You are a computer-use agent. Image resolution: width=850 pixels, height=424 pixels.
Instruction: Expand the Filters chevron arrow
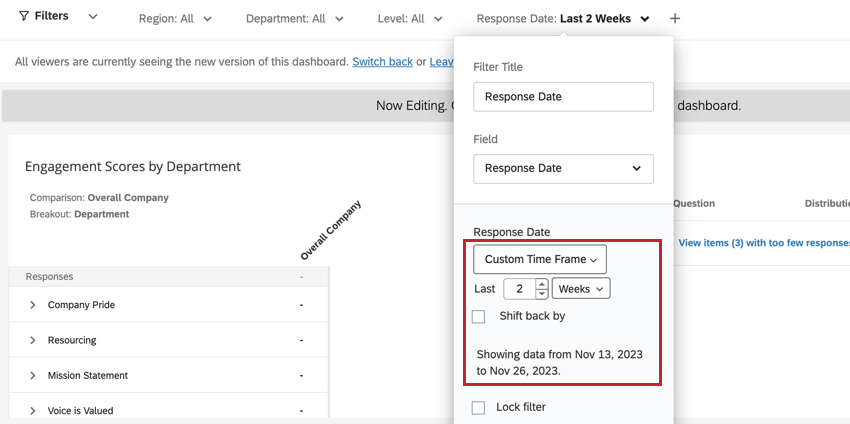(93, 17)
